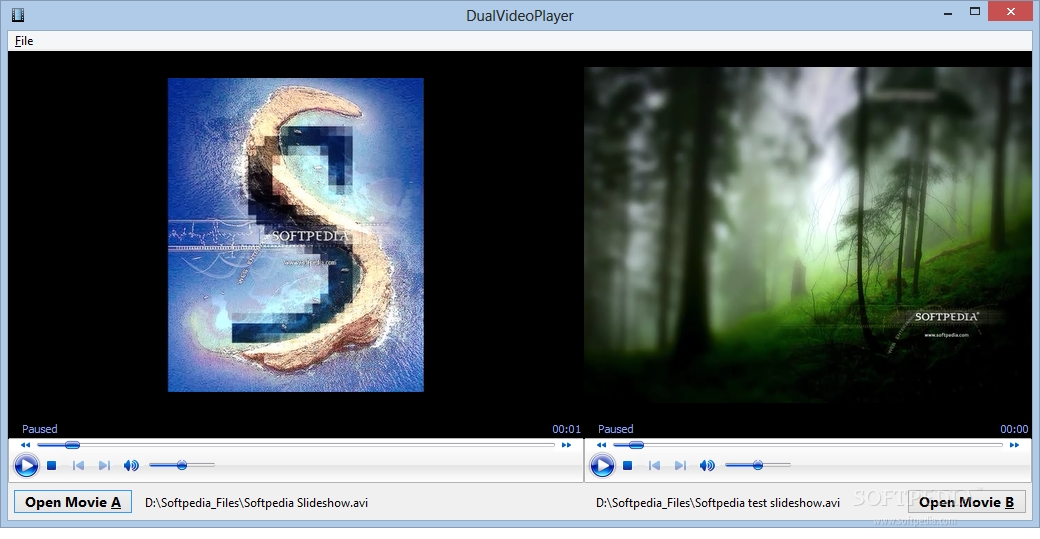
Task: Click the DualVideoPlayer film-strip app icon
Action: (x=18, y=15)
